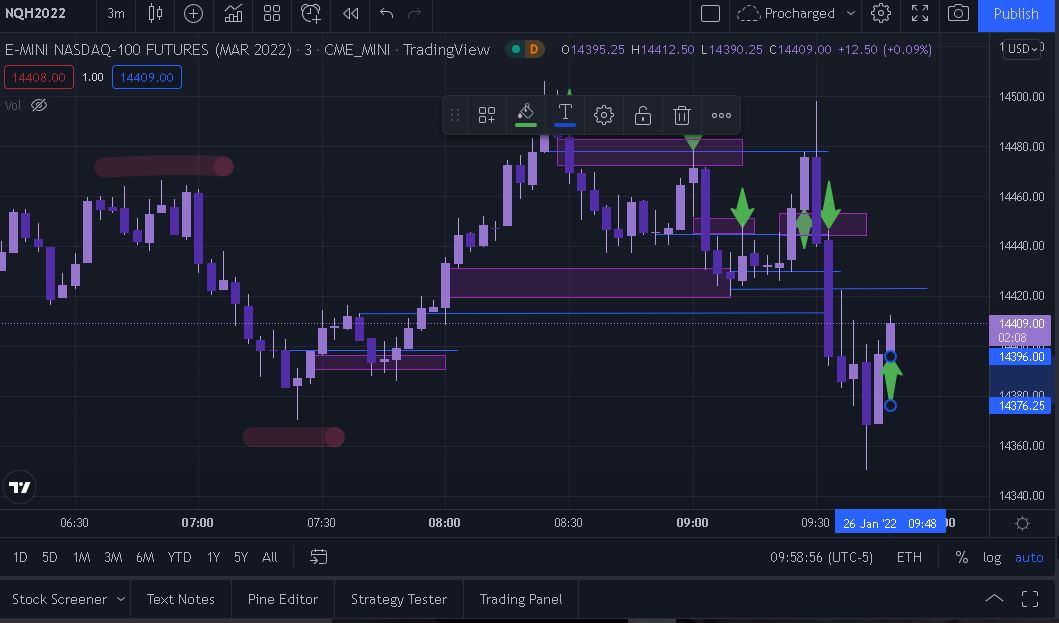1059x623 pixels.
Task: Select the 1D time range
Action: (20, 557)
